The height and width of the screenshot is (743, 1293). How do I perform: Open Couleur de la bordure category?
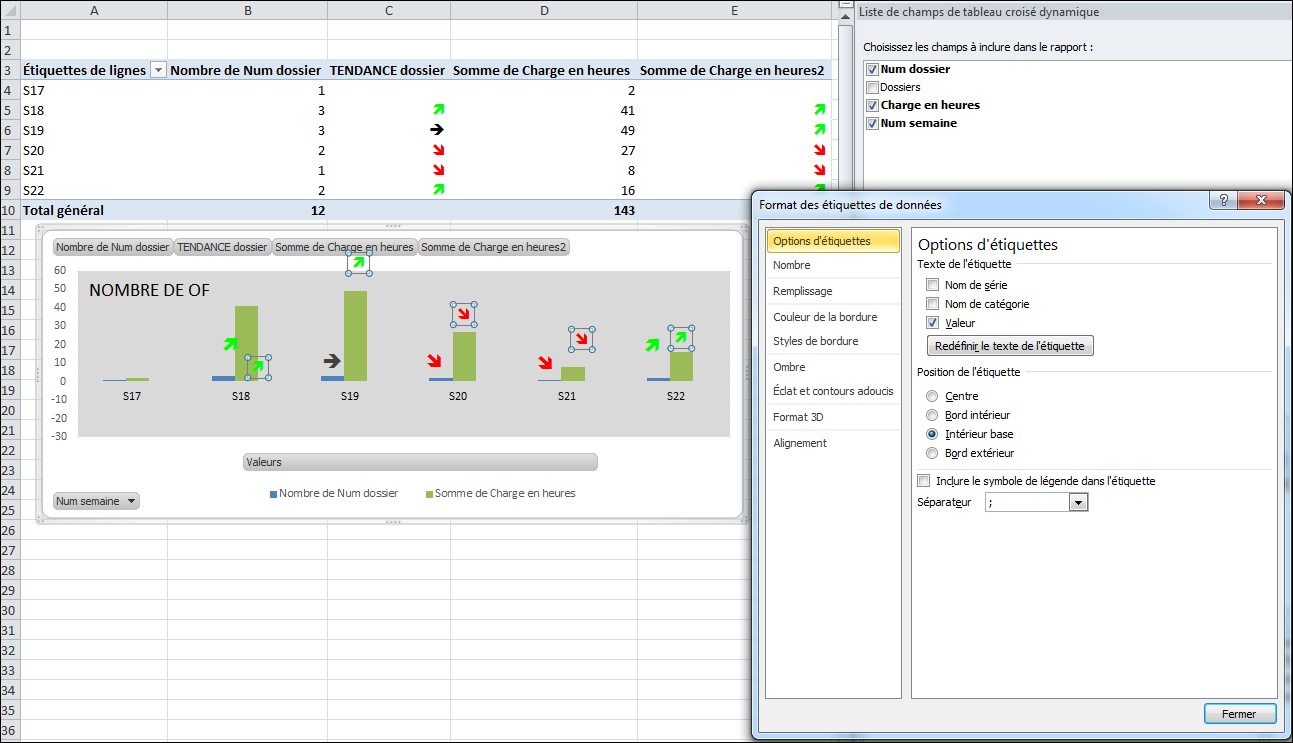click(833, 317)
